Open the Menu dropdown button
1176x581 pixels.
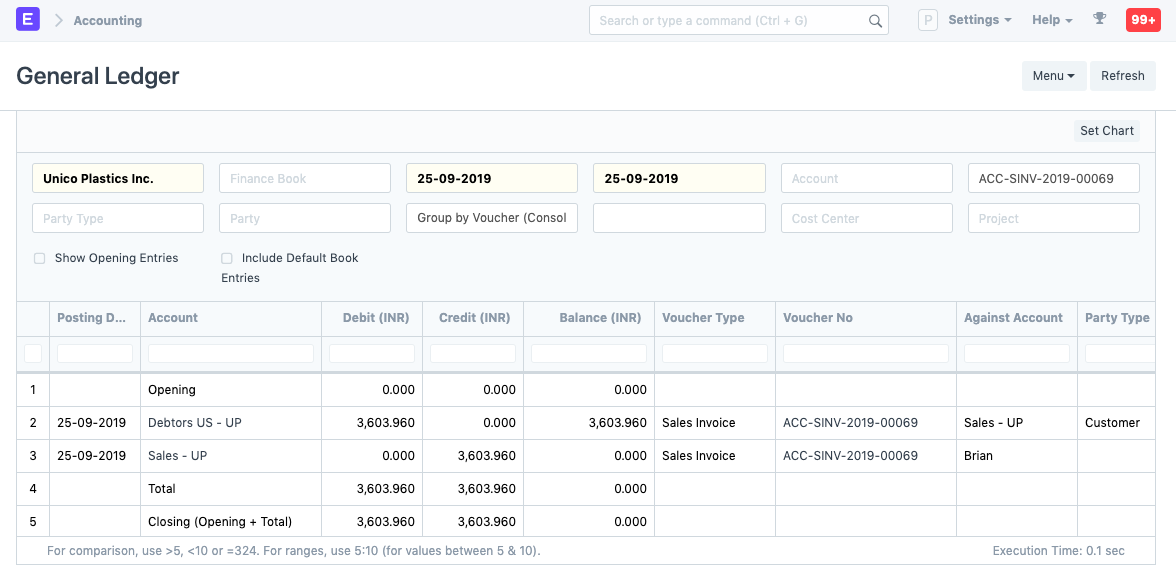(x=1053, y=76)
